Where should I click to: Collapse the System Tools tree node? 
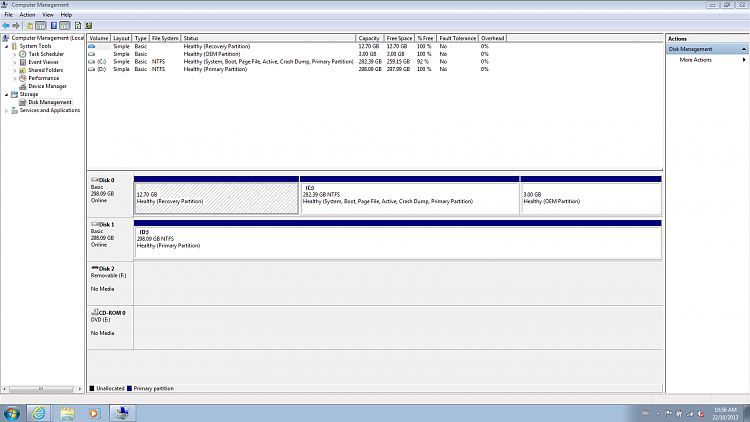7,46
